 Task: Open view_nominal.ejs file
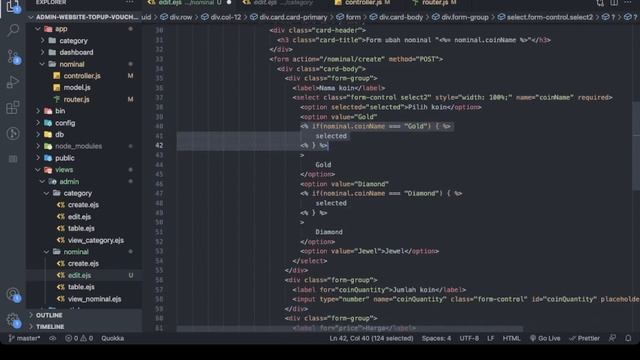click(94, 299)
